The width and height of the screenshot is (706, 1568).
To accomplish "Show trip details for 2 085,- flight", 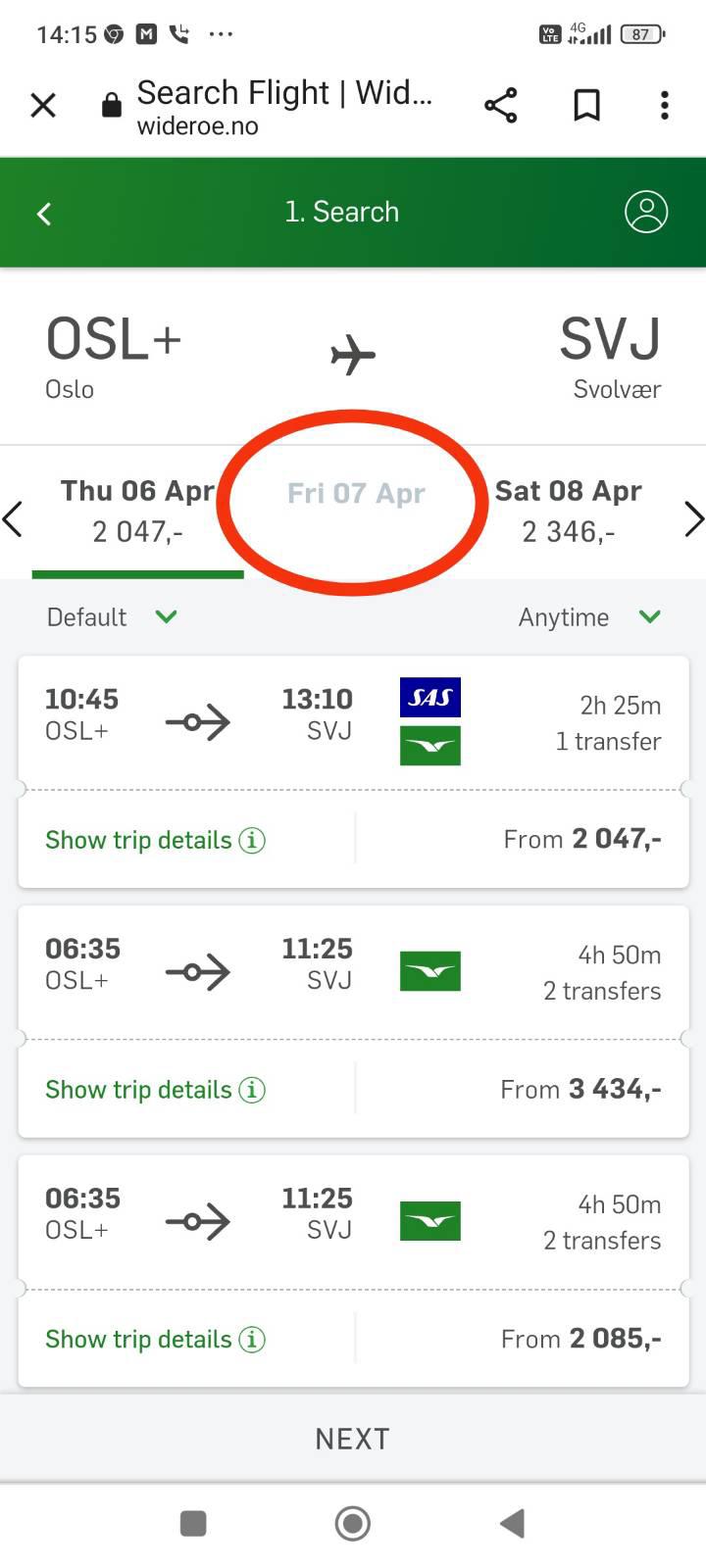I will point(155,1340).
